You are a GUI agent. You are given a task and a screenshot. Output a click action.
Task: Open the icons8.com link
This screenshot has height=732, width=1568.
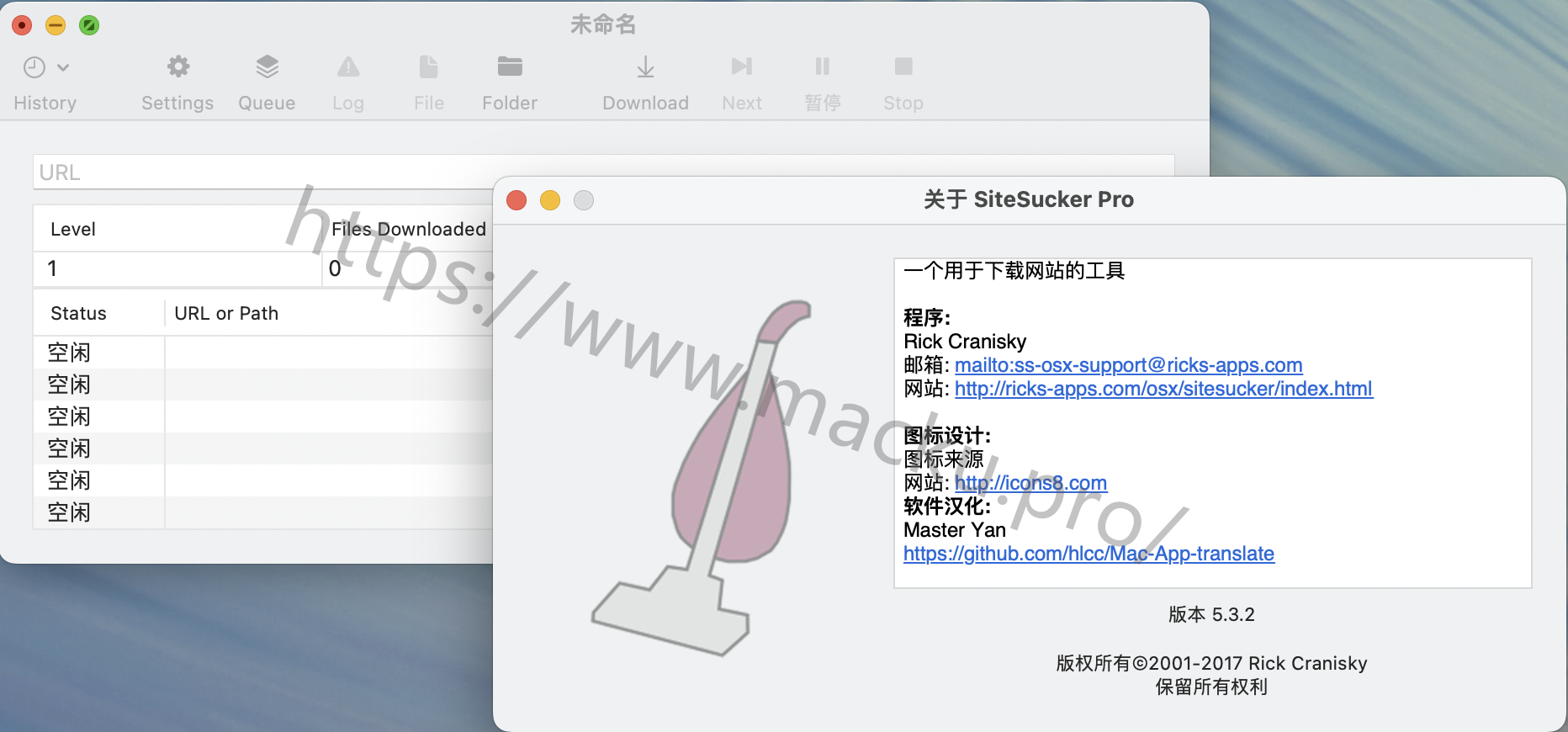coord(1030,483)
